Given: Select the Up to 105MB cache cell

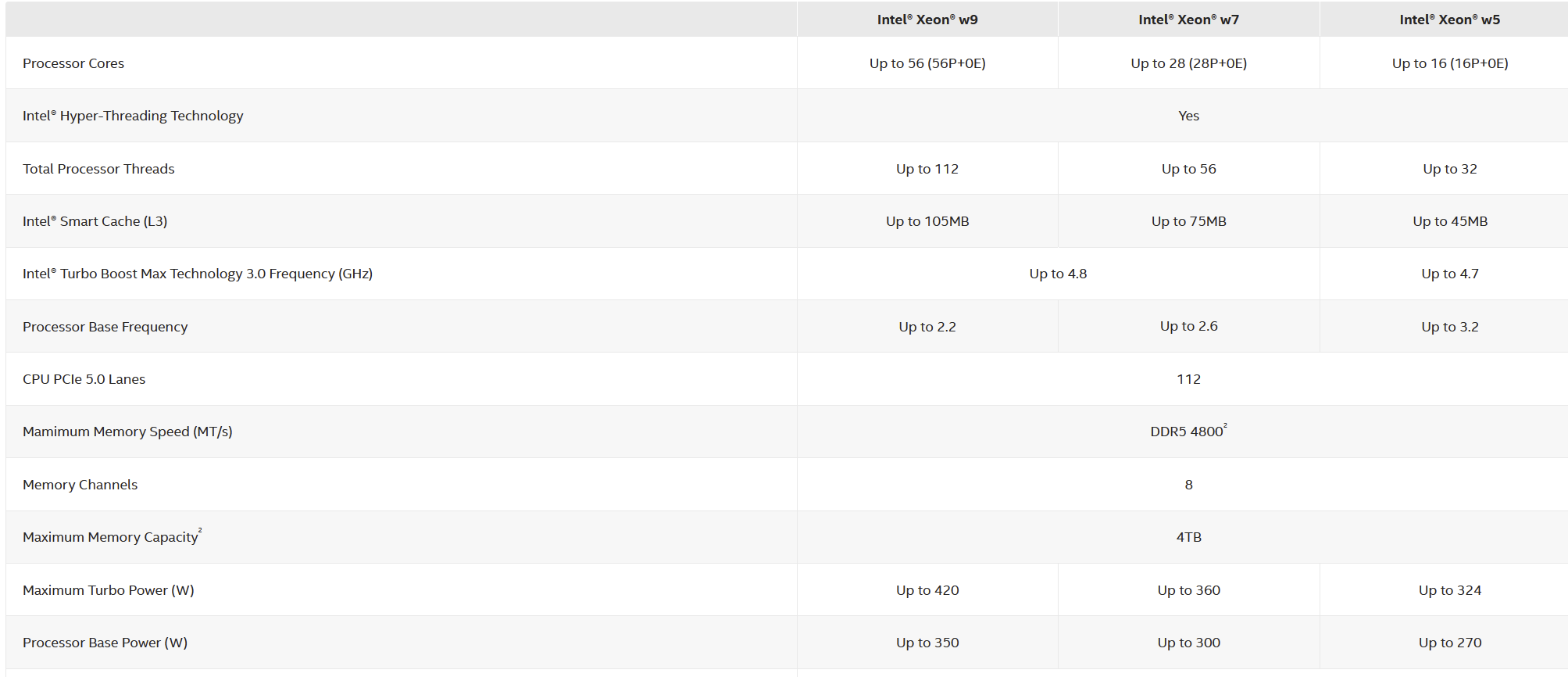Looking at the screenshot, I should click(x=927, y=221).
